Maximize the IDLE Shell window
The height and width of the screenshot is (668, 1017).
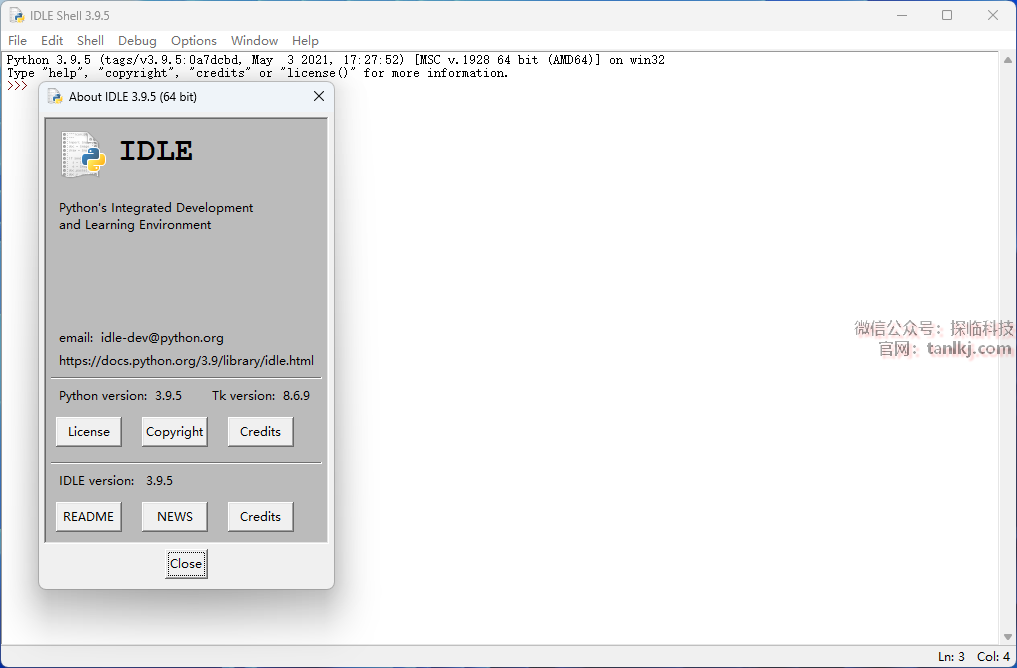[947, 15]
